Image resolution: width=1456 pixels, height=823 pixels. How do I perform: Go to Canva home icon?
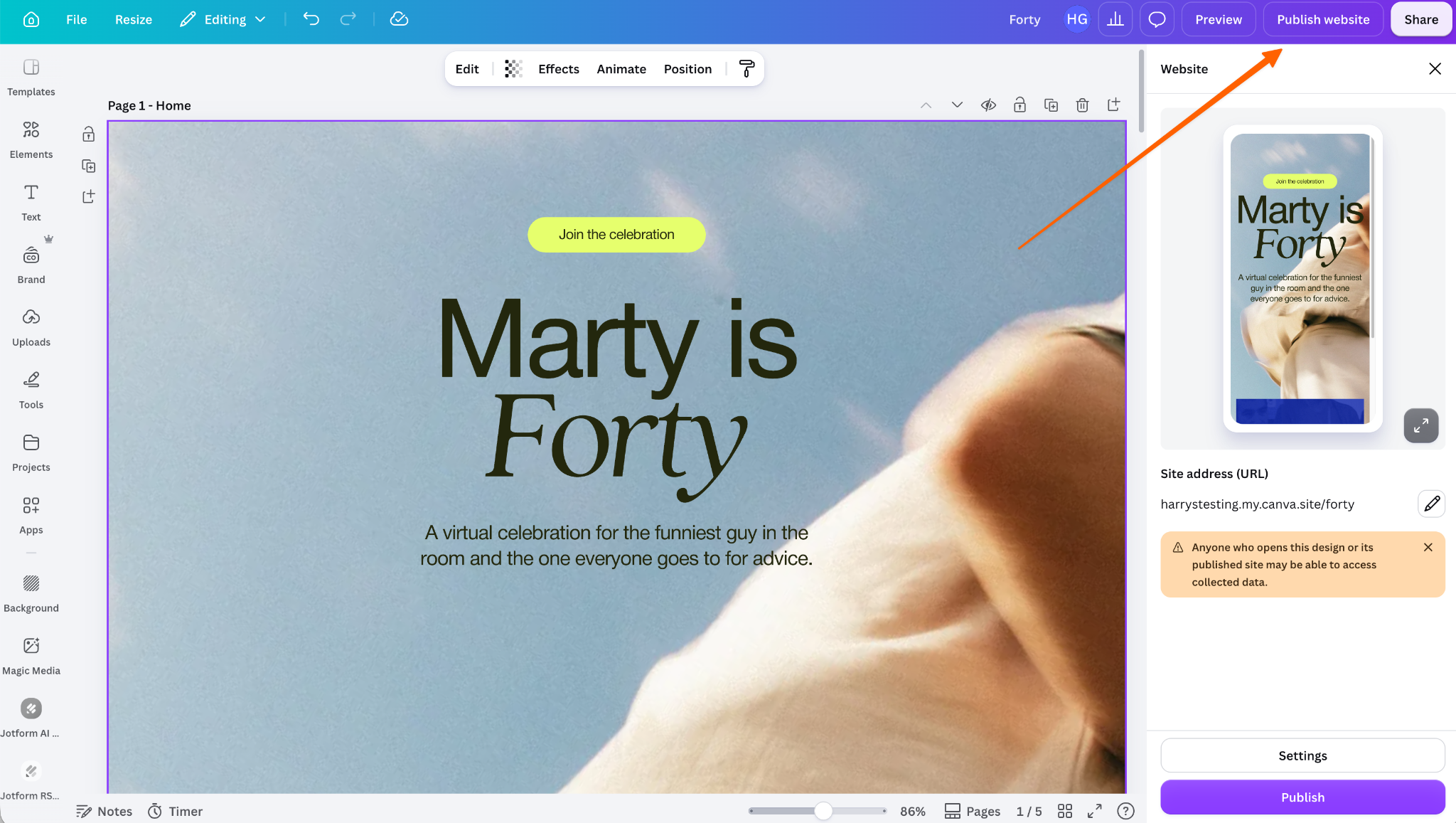click(x=31, y=19)
